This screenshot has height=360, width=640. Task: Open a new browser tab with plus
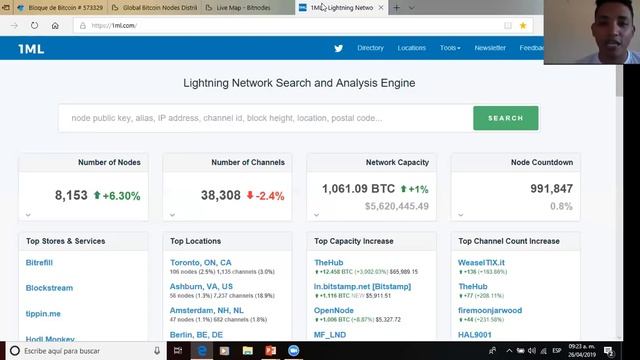pos(396,7)
